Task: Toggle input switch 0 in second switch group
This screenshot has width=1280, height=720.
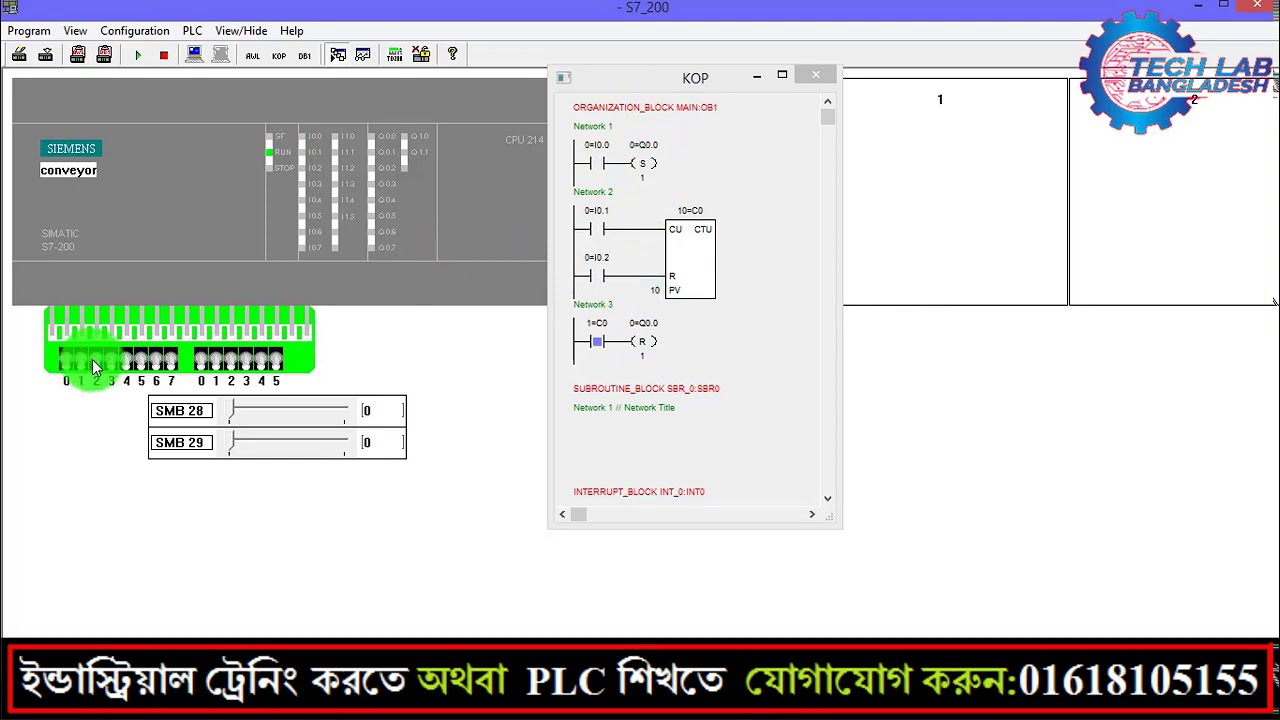Action: point(201,360)
